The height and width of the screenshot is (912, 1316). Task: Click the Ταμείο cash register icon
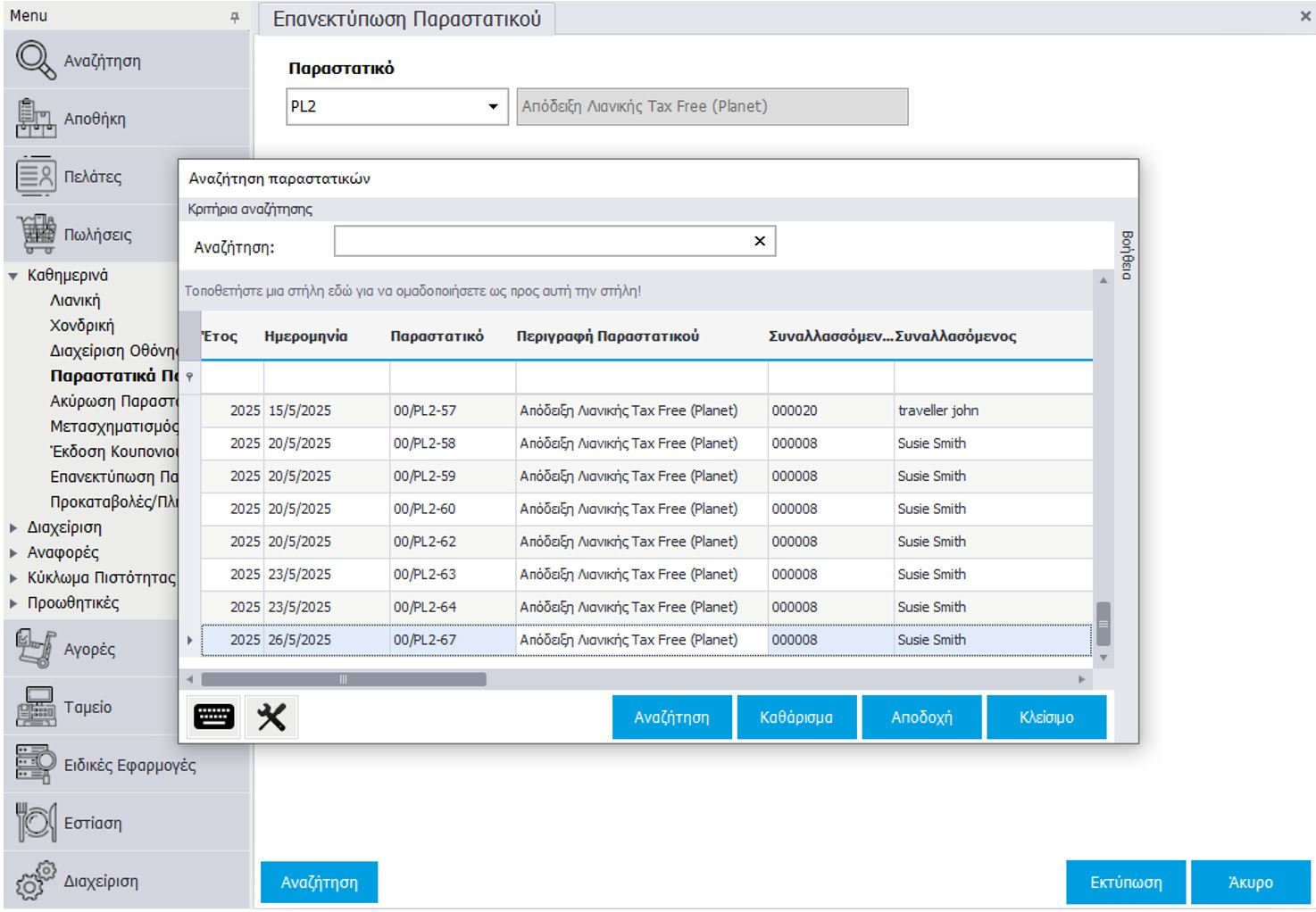36,707
